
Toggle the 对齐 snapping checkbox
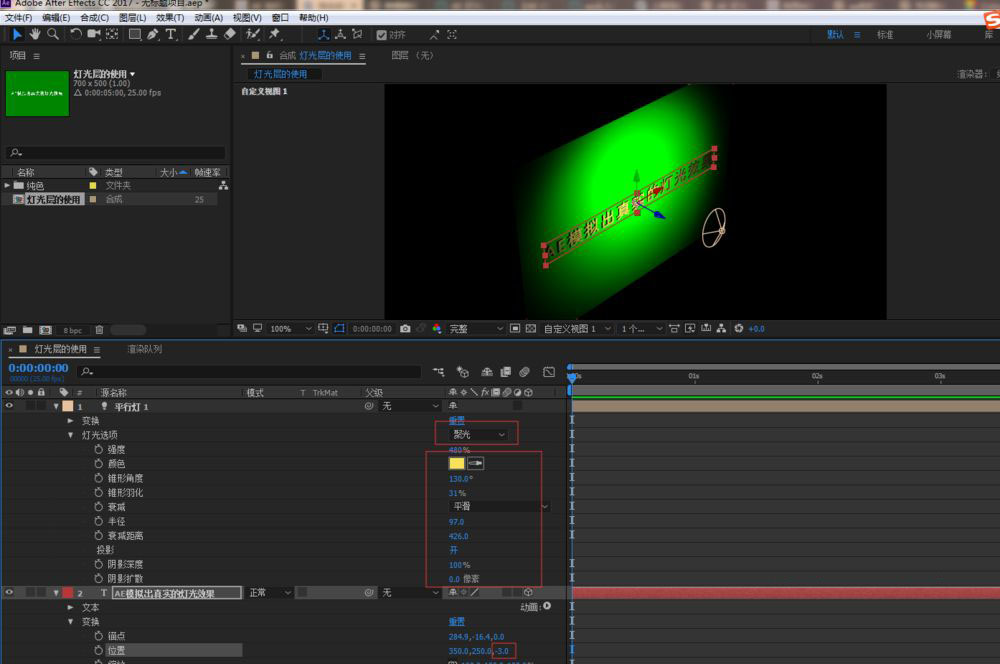[381, 35]
